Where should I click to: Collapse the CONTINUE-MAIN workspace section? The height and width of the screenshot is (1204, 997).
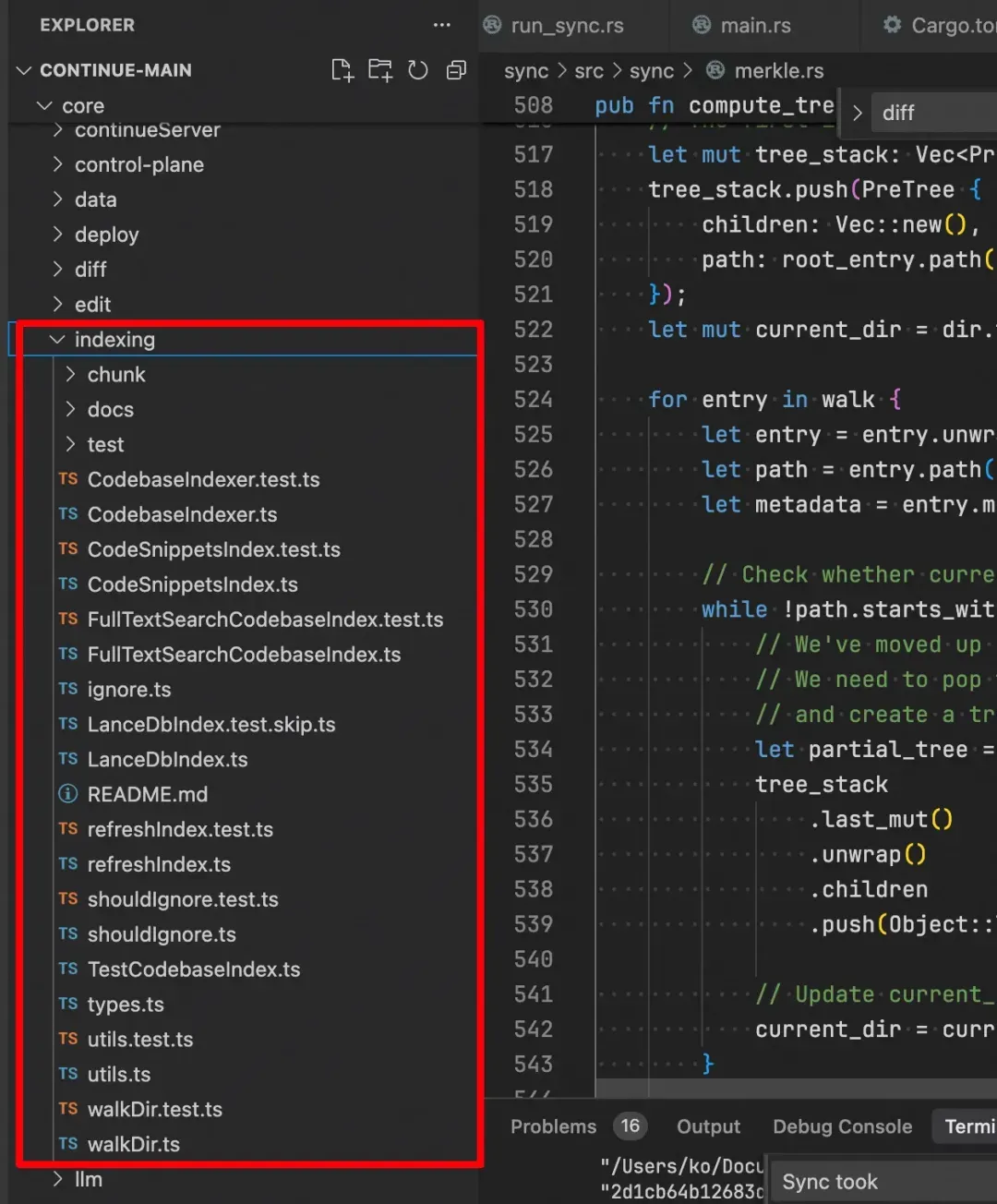coord(24,70)
